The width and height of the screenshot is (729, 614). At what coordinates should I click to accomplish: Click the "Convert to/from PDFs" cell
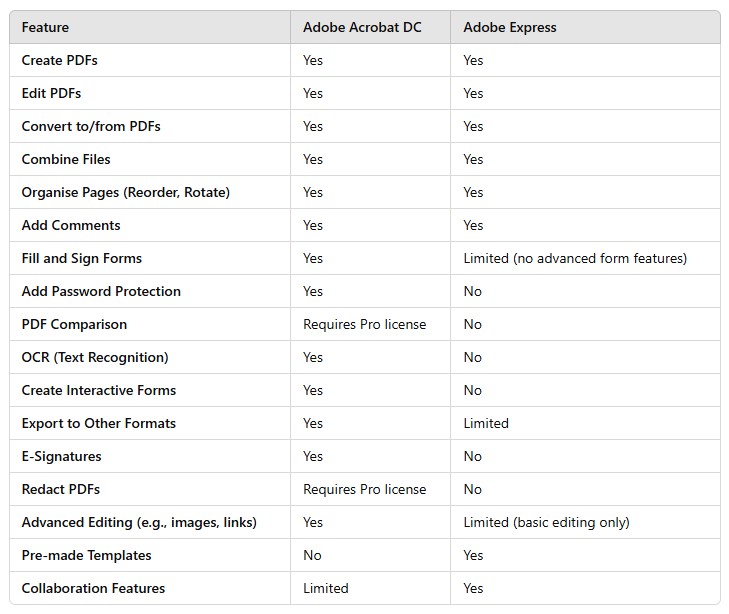pos(91,126)
